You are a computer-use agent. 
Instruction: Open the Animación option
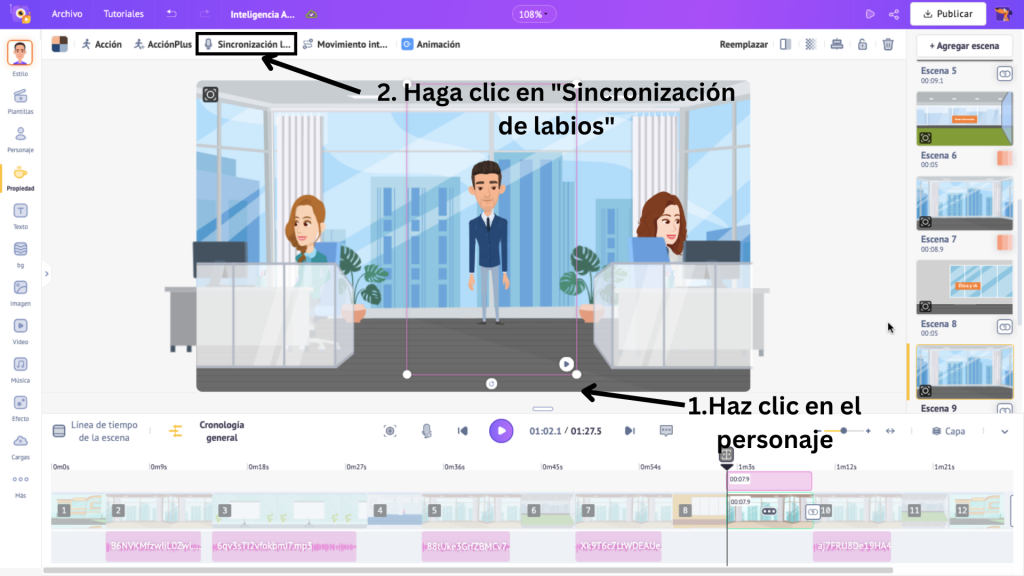[431, 44]
